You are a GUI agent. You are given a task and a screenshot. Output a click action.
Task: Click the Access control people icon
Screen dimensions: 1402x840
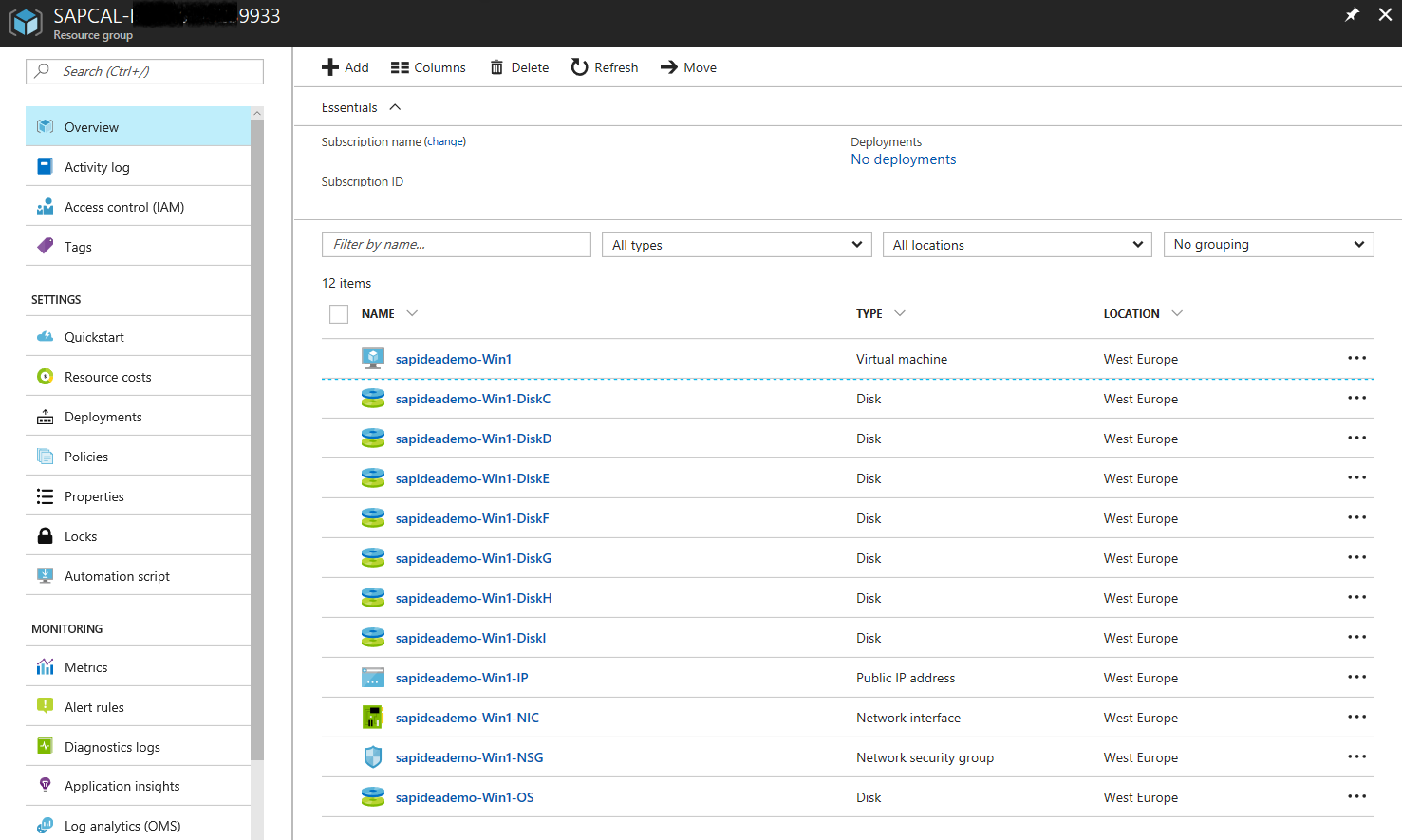click(45, 207)
